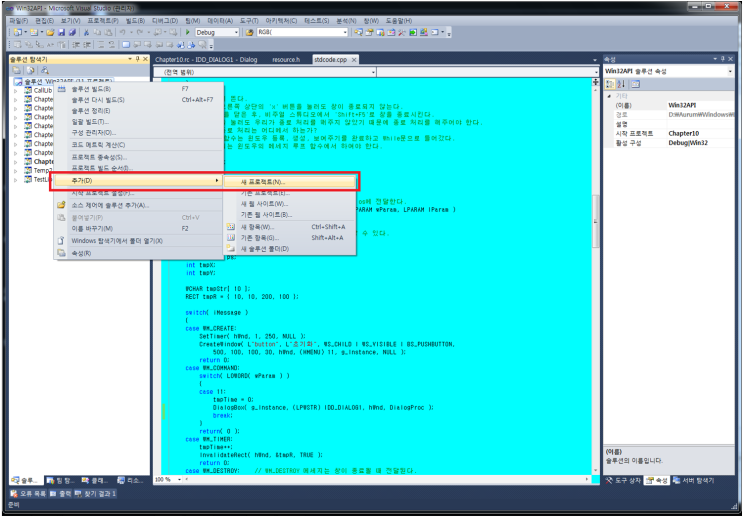Click the Save All toolbar icon
This screenshot has width=743, height=517.
[x=72, y=32]
